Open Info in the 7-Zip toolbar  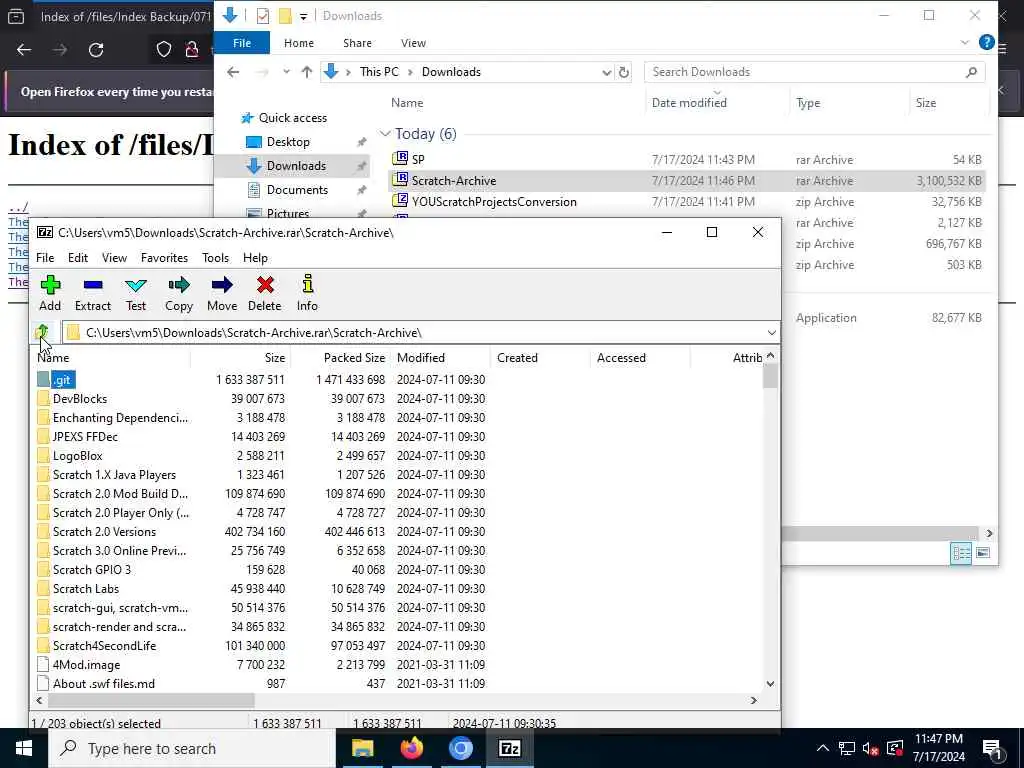tap(307, 293)
